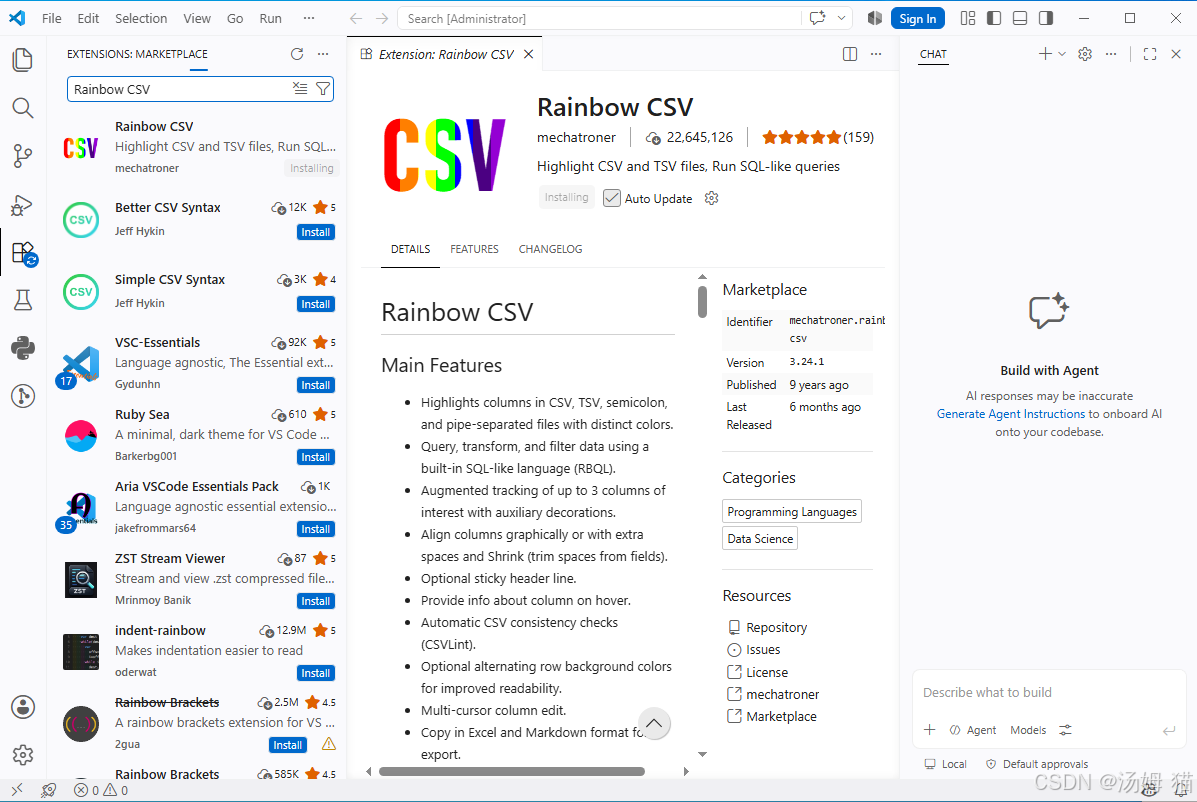Screen dimensions: 1197x802
Task: Open the Search view in activity bar
Action: (x=23, y=108)
